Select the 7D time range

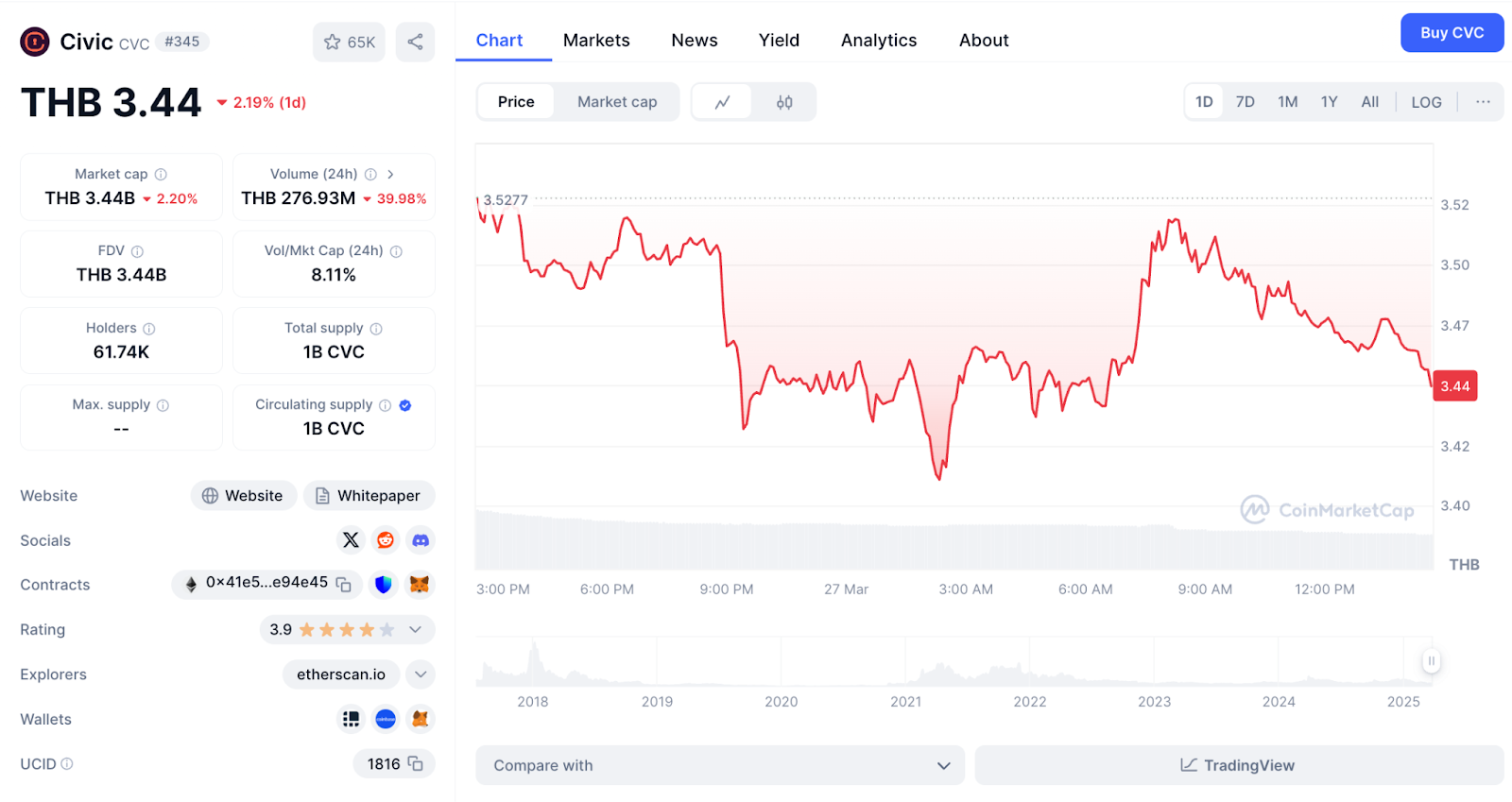[1245, 102]
